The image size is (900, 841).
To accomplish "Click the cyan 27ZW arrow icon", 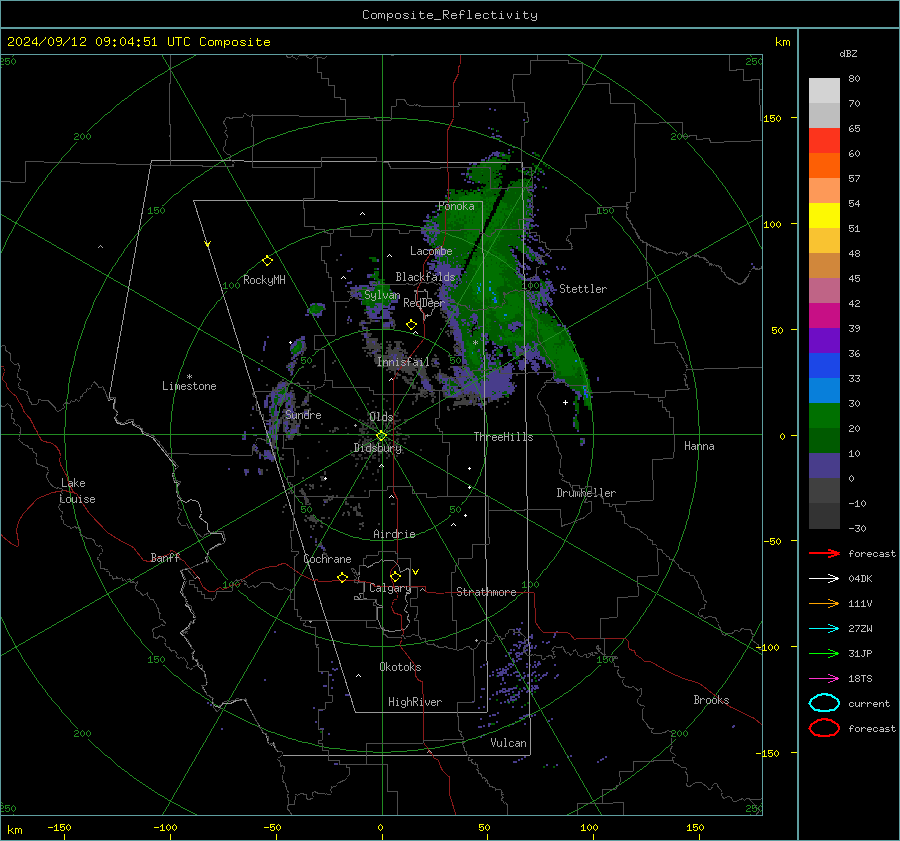I will [824, 629].
